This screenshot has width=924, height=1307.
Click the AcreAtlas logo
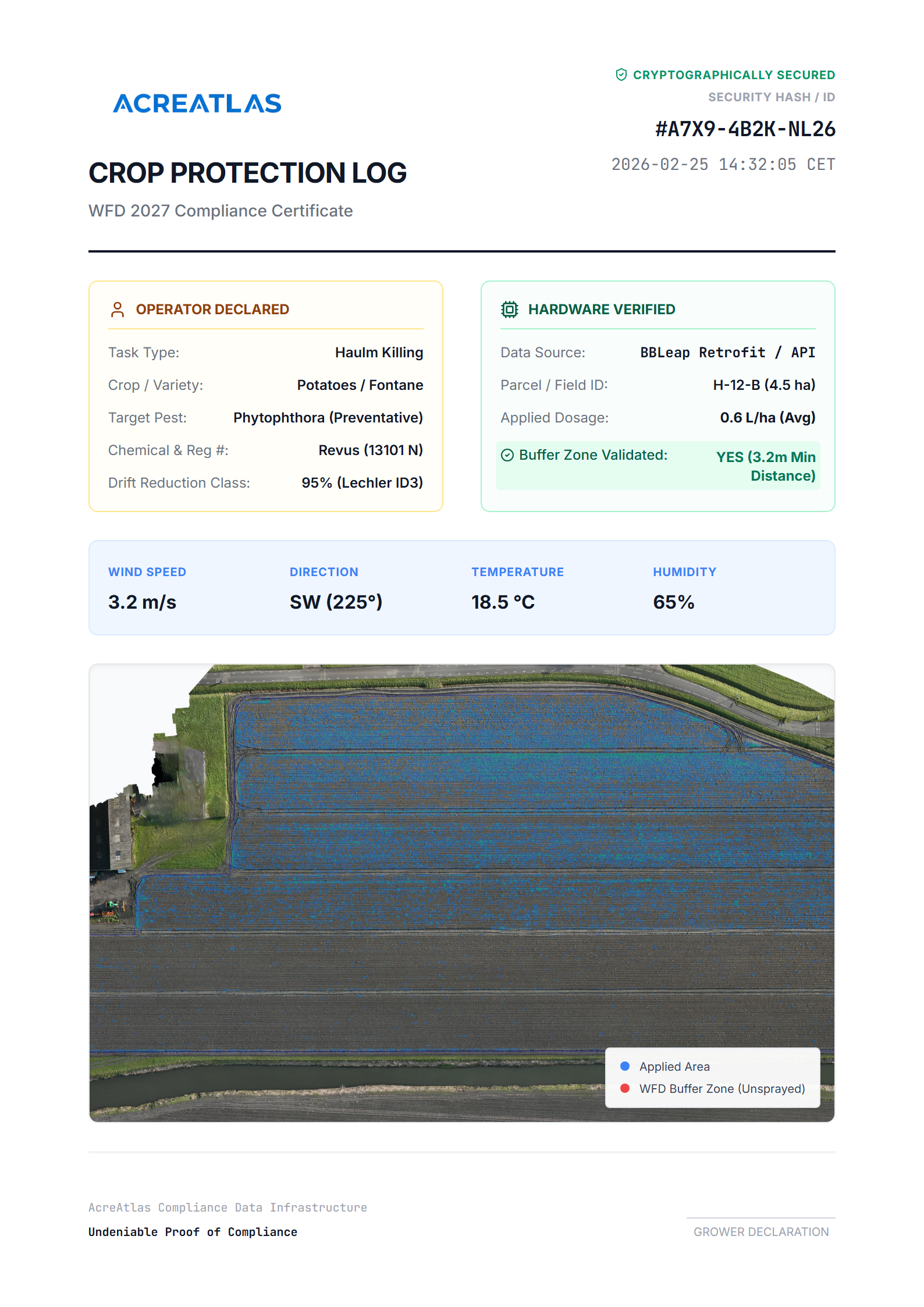click(x=197, y=104)
